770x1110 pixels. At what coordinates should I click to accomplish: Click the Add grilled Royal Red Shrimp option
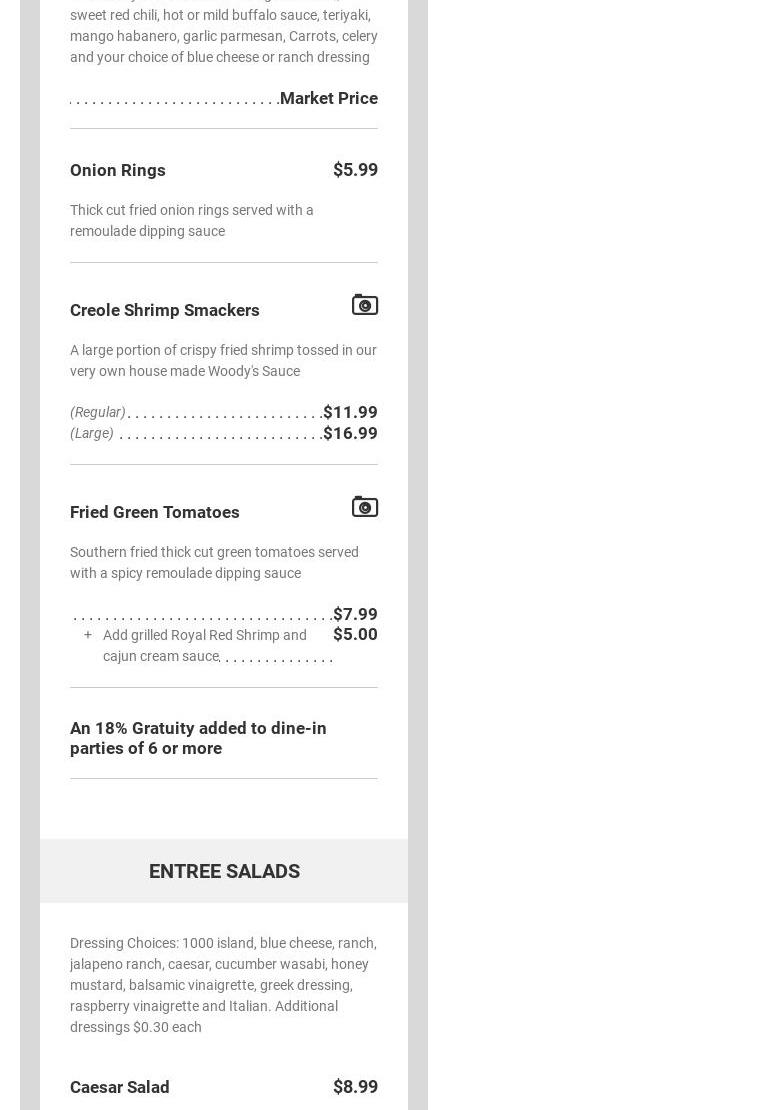click(x=205, y=645)
